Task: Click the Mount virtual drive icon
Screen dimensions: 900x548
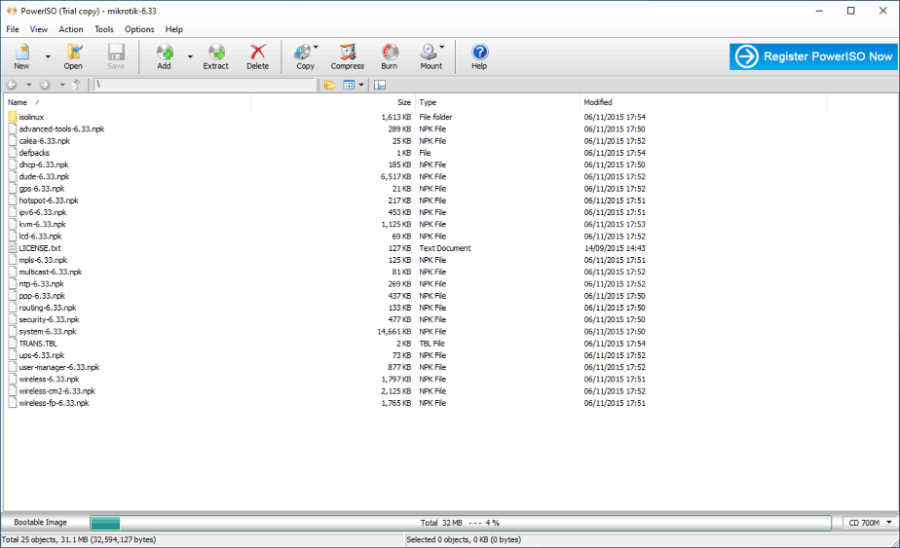Action: [428, 52]
